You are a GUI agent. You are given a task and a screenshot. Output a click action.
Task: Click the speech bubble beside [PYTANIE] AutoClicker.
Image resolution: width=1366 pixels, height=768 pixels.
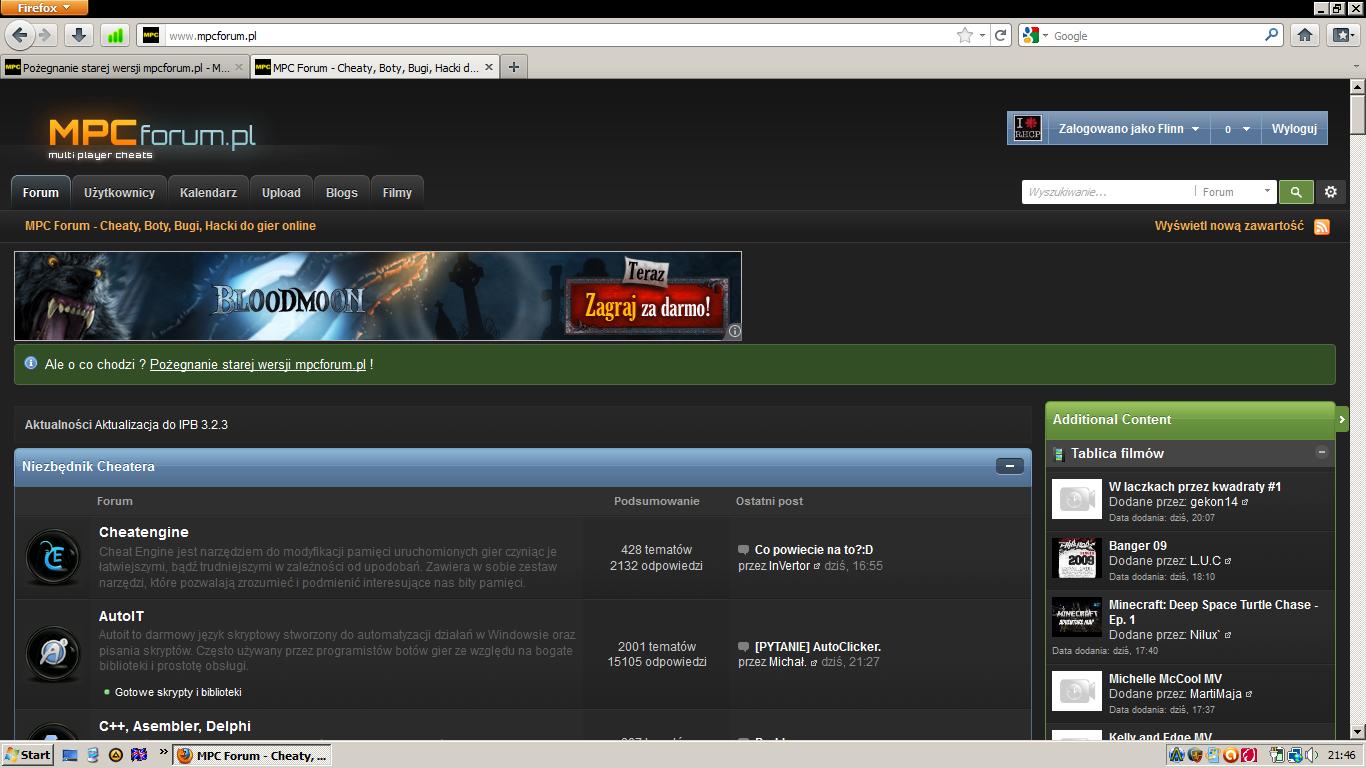(x=743, y=647)
